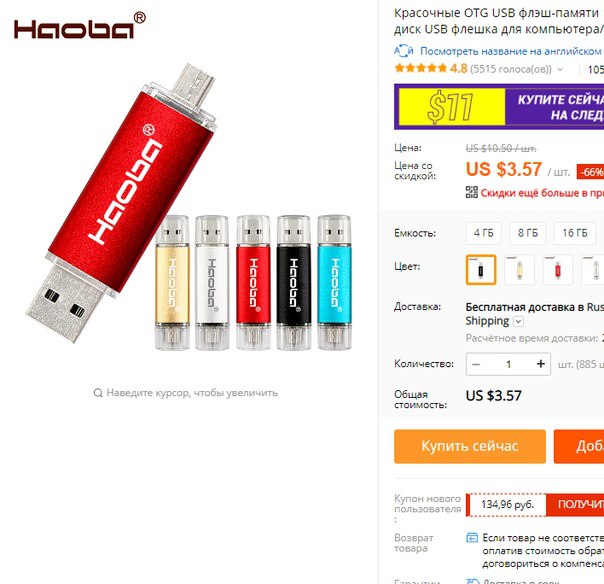Click the Купить сейчас button

click(470, 446)
